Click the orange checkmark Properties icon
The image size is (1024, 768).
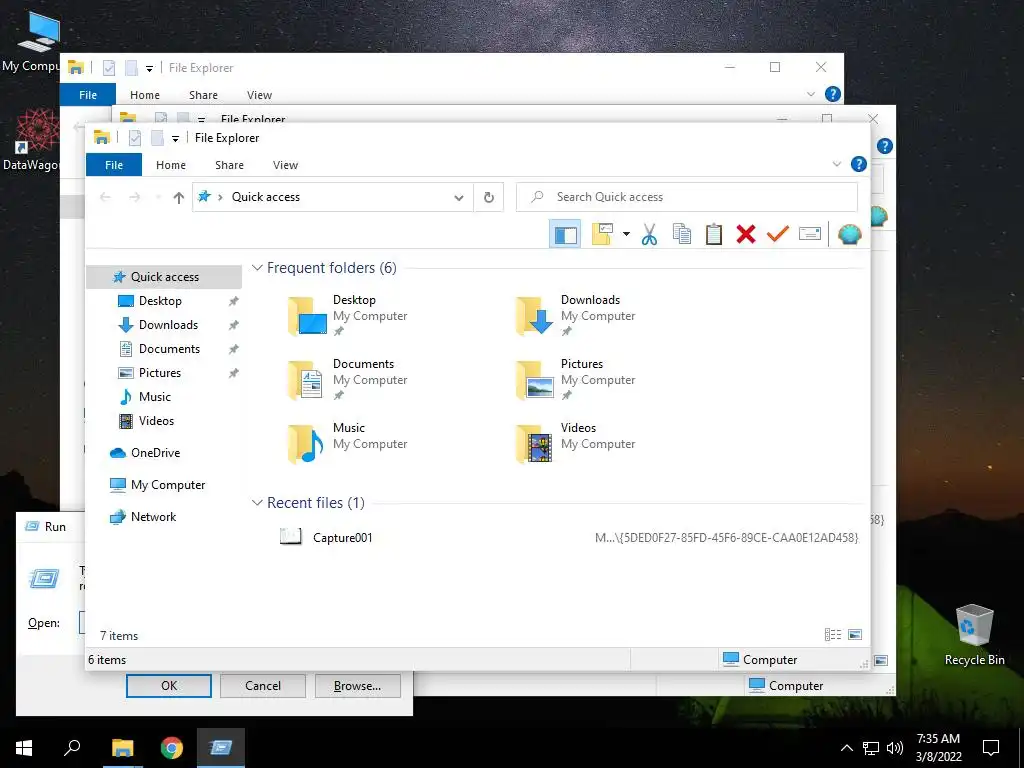[x=777, y=233]
